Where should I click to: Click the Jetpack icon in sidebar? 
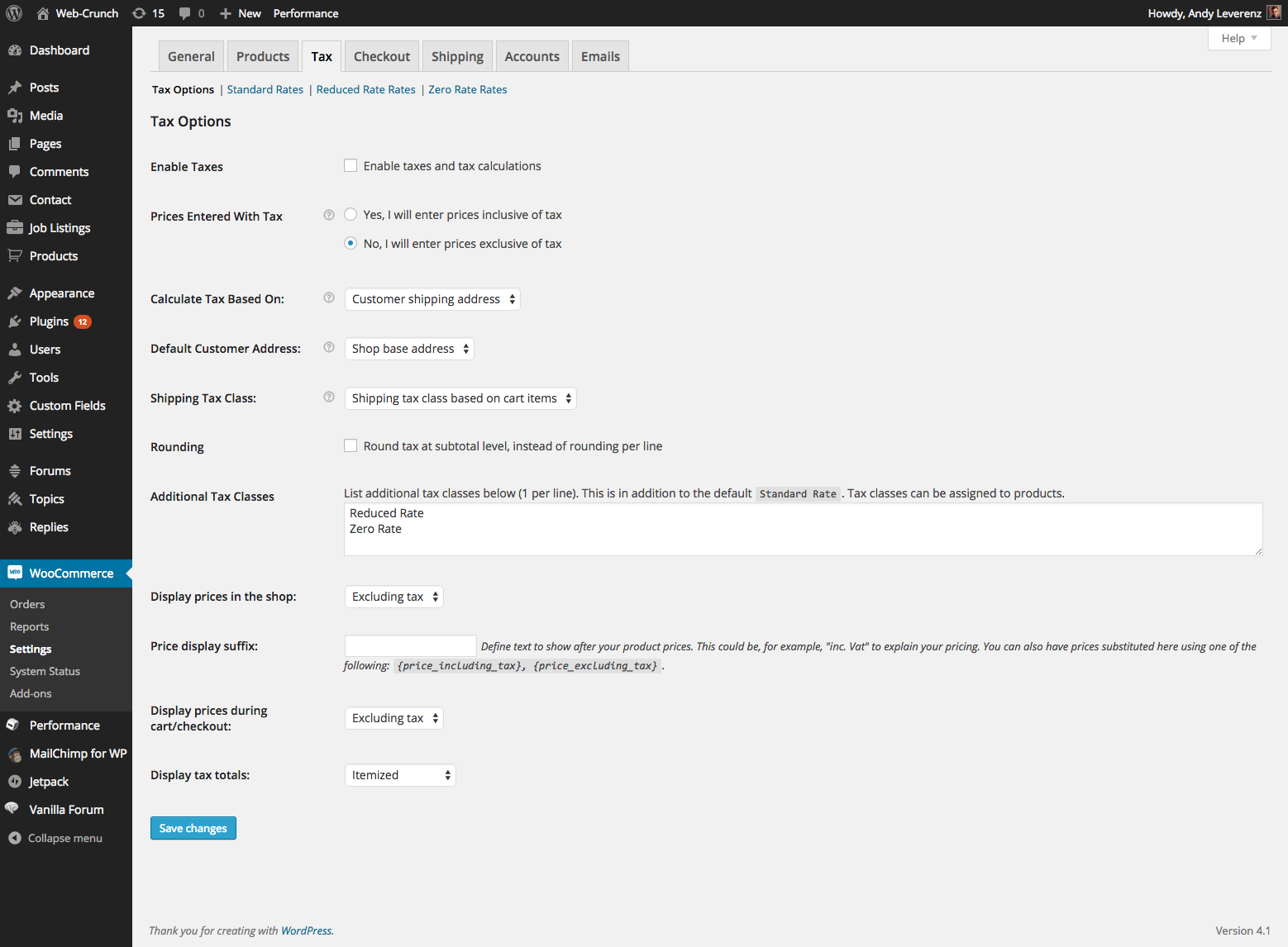15,782
